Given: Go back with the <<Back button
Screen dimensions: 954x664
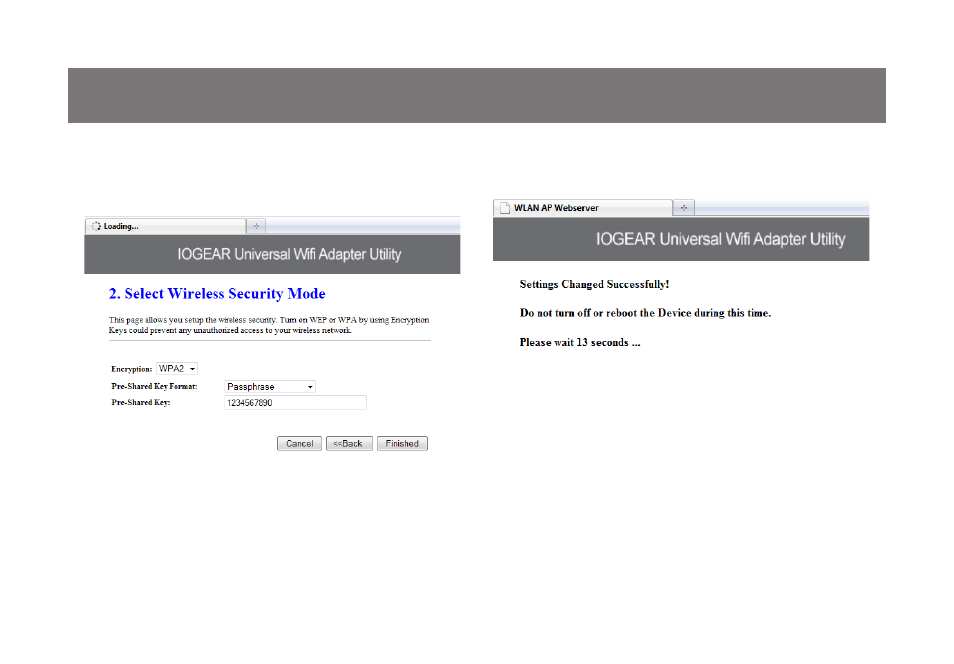Looking at the screenshot, I should 349,444.
